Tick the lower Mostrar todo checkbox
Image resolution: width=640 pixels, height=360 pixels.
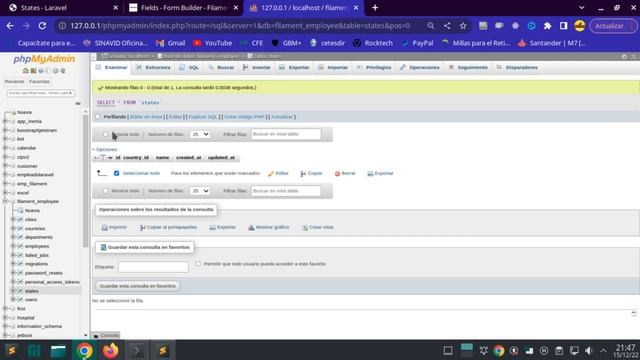[106, 191]
